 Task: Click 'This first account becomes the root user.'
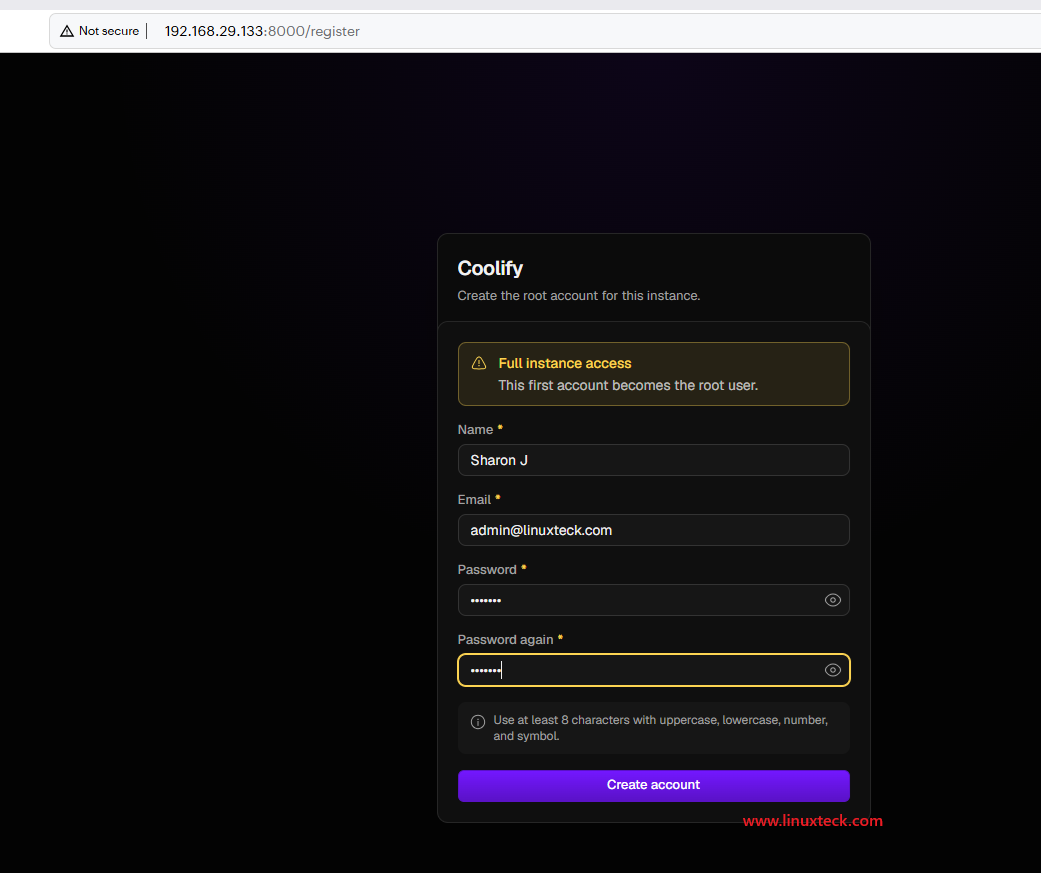[x=627, y=385]
